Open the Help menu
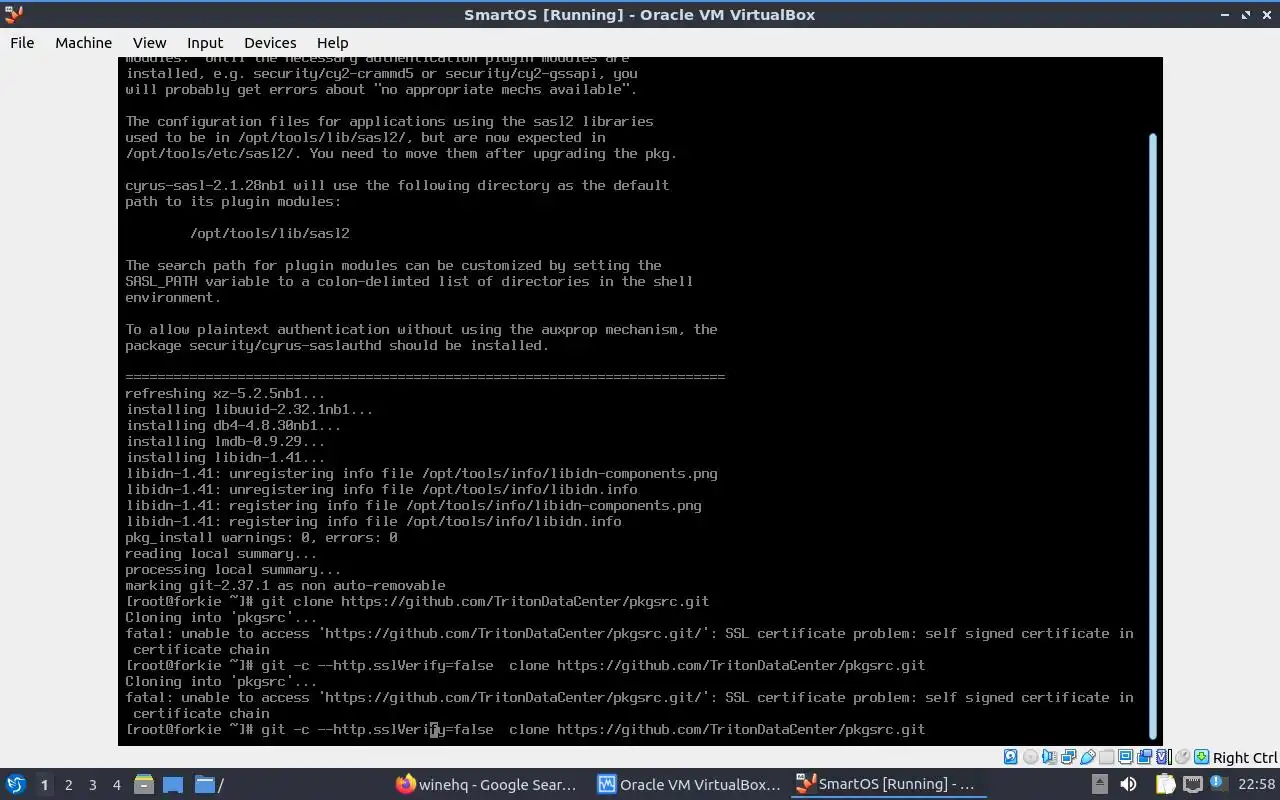The width and height of the screenshot is (1280, 800). click(332, 42)
